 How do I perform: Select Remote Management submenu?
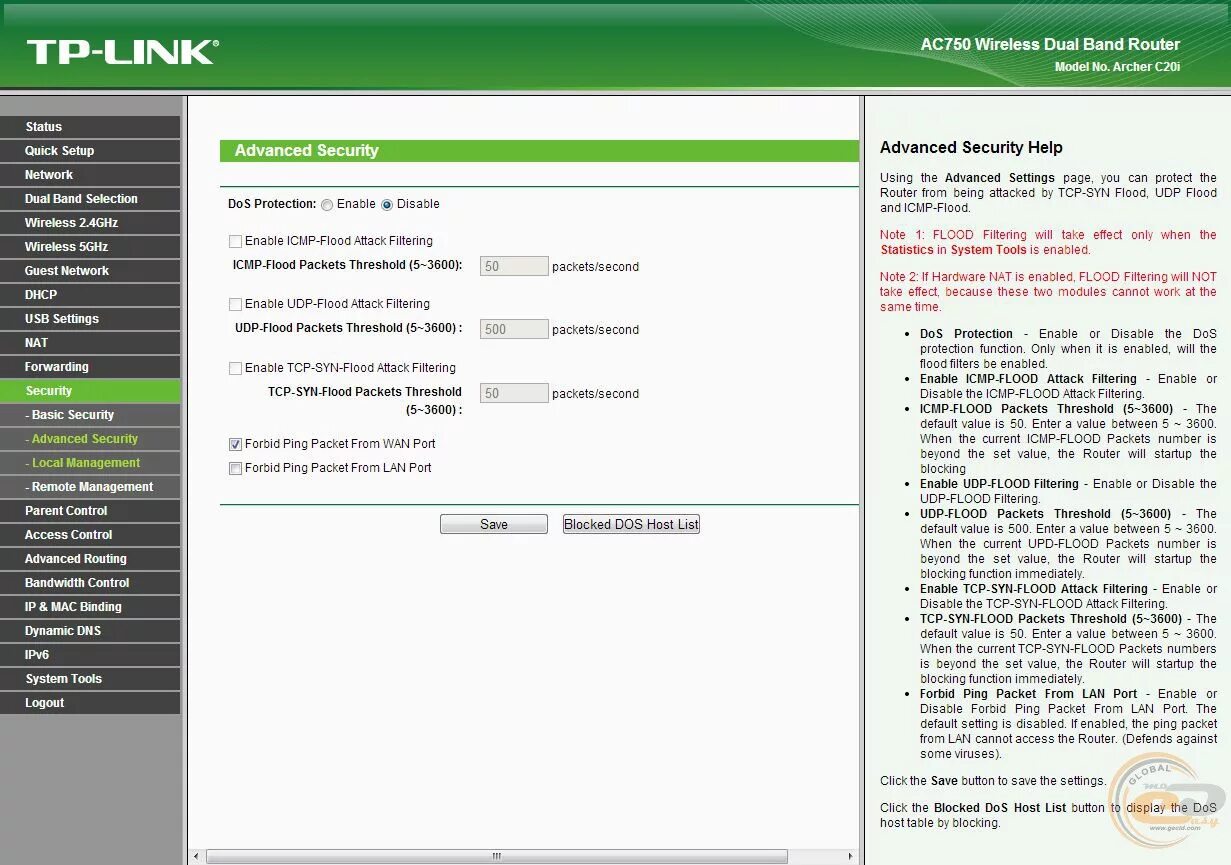click(90, 487)
